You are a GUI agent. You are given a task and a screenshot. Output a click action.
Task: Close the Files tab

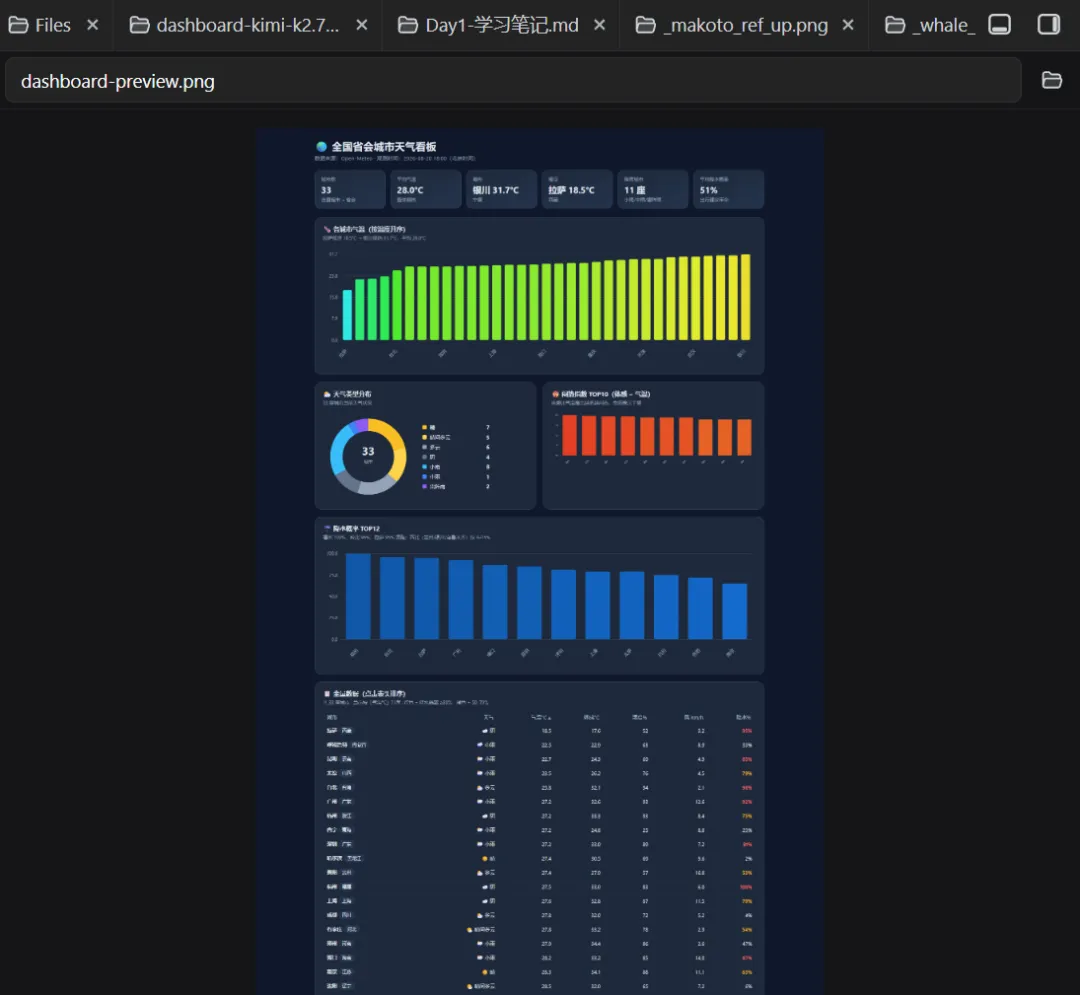coord(92,25)
